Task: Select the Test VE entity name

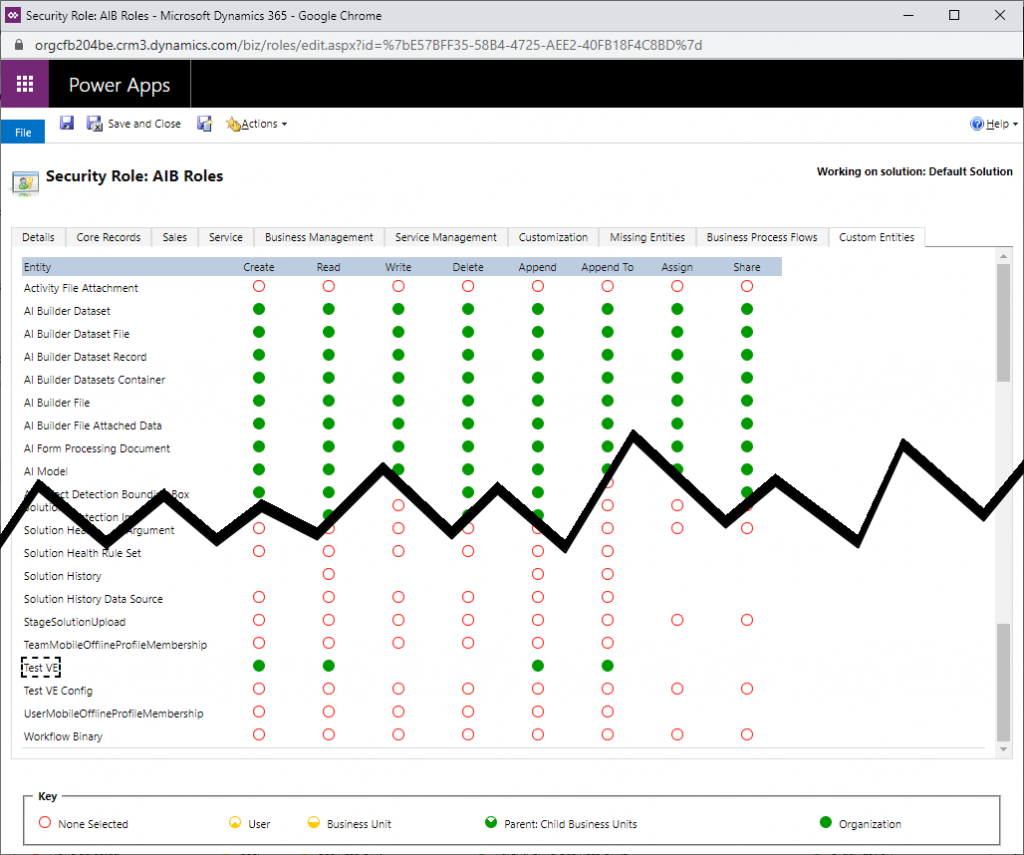Action: click(41, 667)
